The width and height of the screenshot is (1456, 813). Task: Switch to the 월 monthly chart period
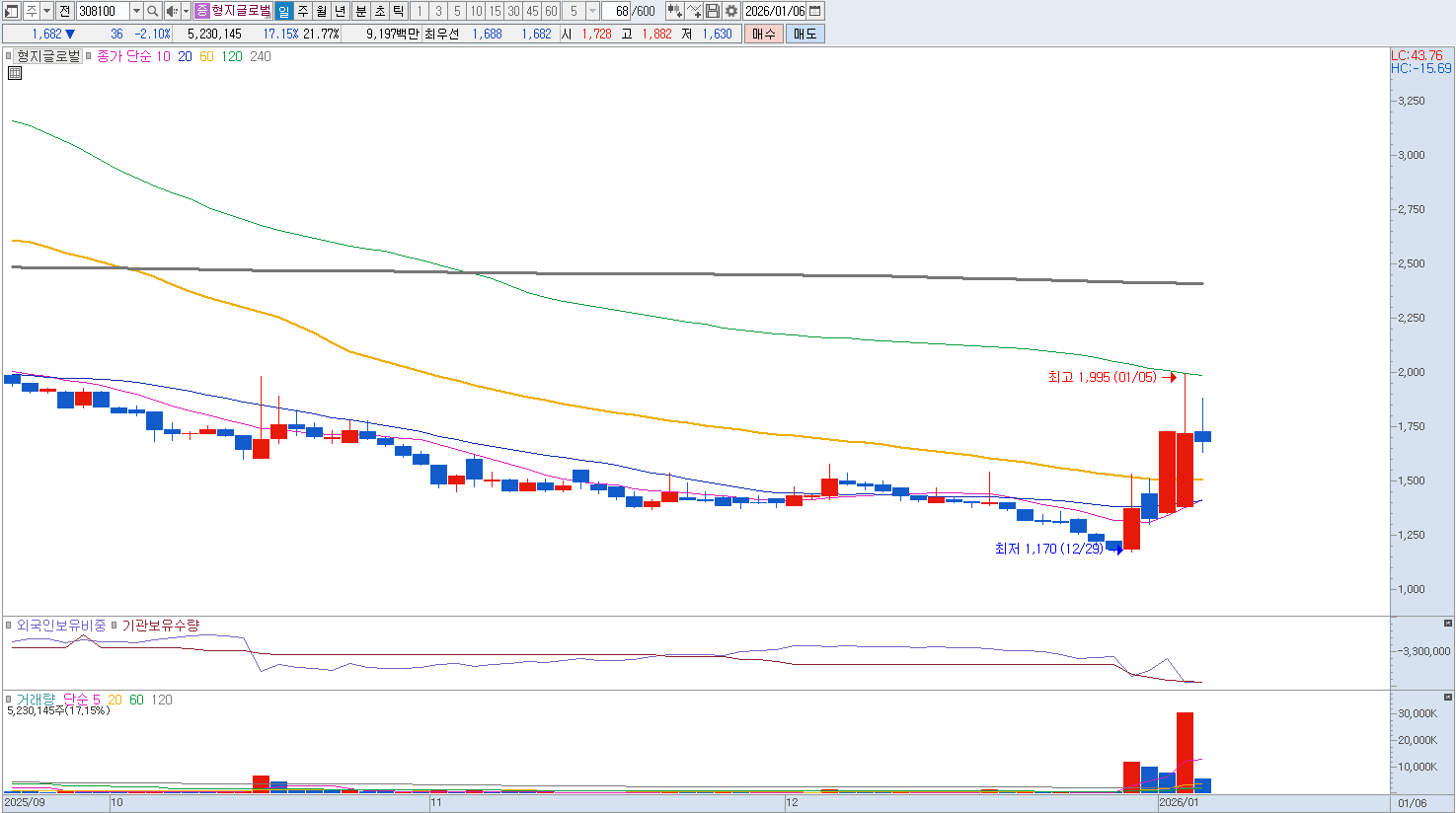tap(322, 11)
